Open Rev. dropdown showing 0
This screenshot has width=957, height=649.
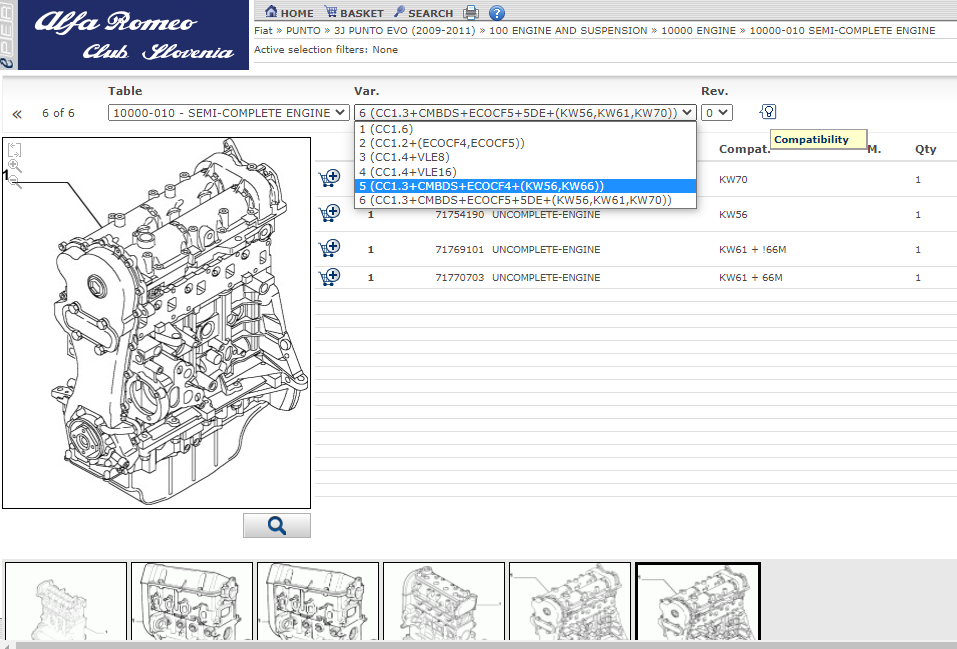click(717, 112)
